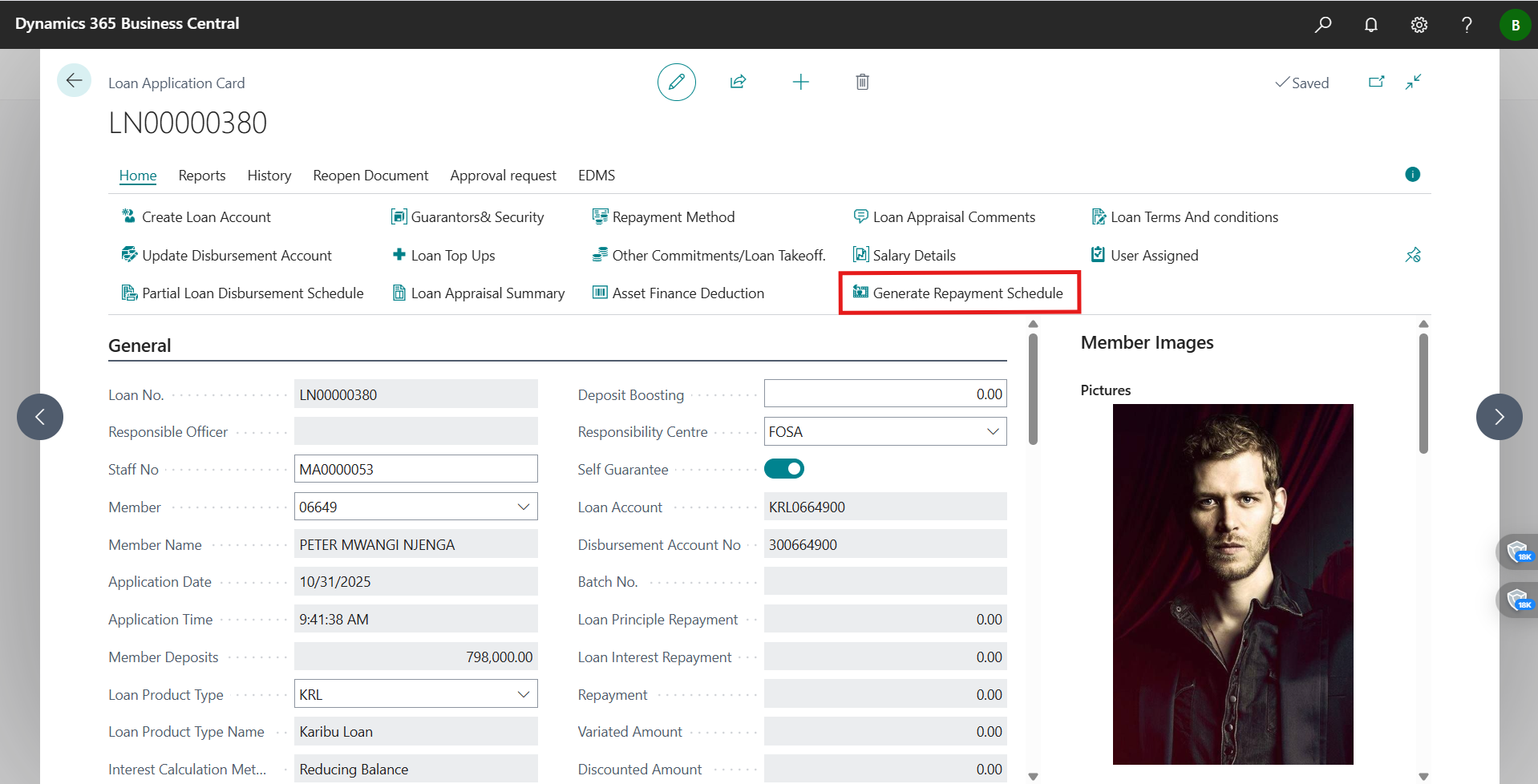Viewport: 1538px width, 784px height.
Task: Switch to the Reports tab
Action: click(201, 176)
